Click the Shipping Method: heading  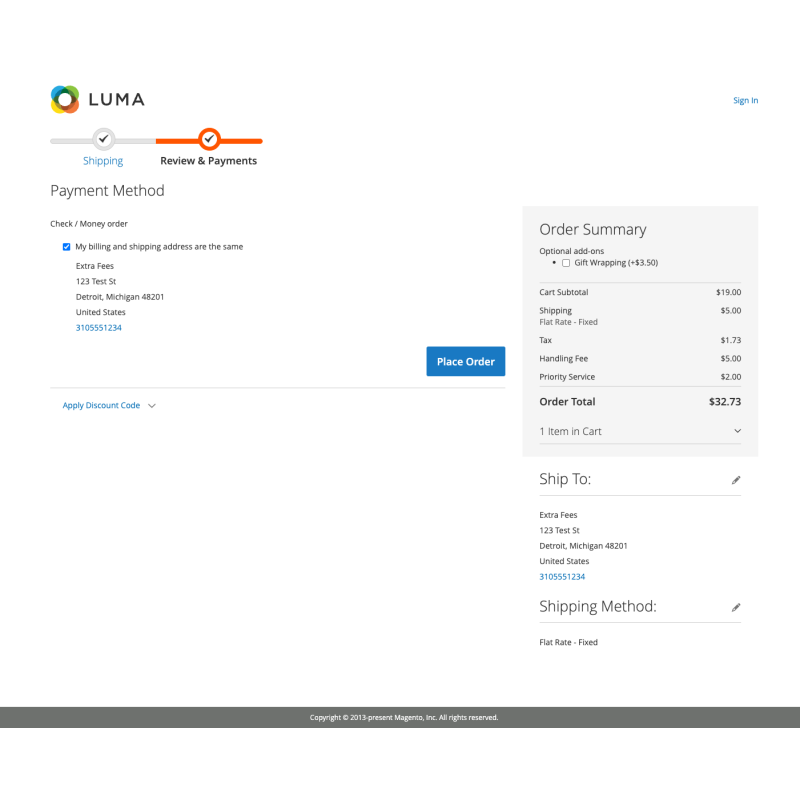click(598, 606)
